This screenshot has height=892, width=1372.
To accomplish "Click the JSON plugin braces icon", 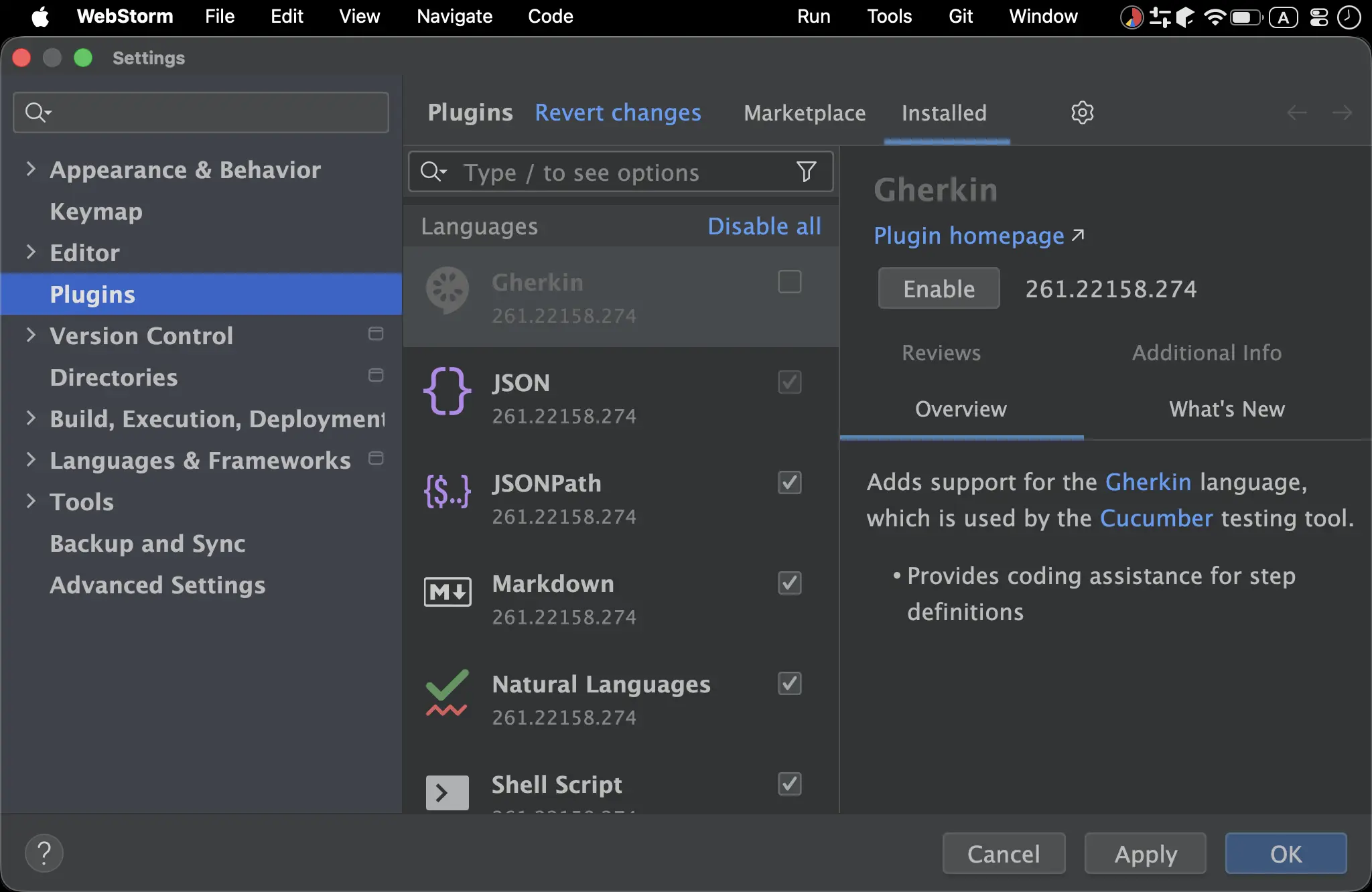I will [x=447, y=390].
